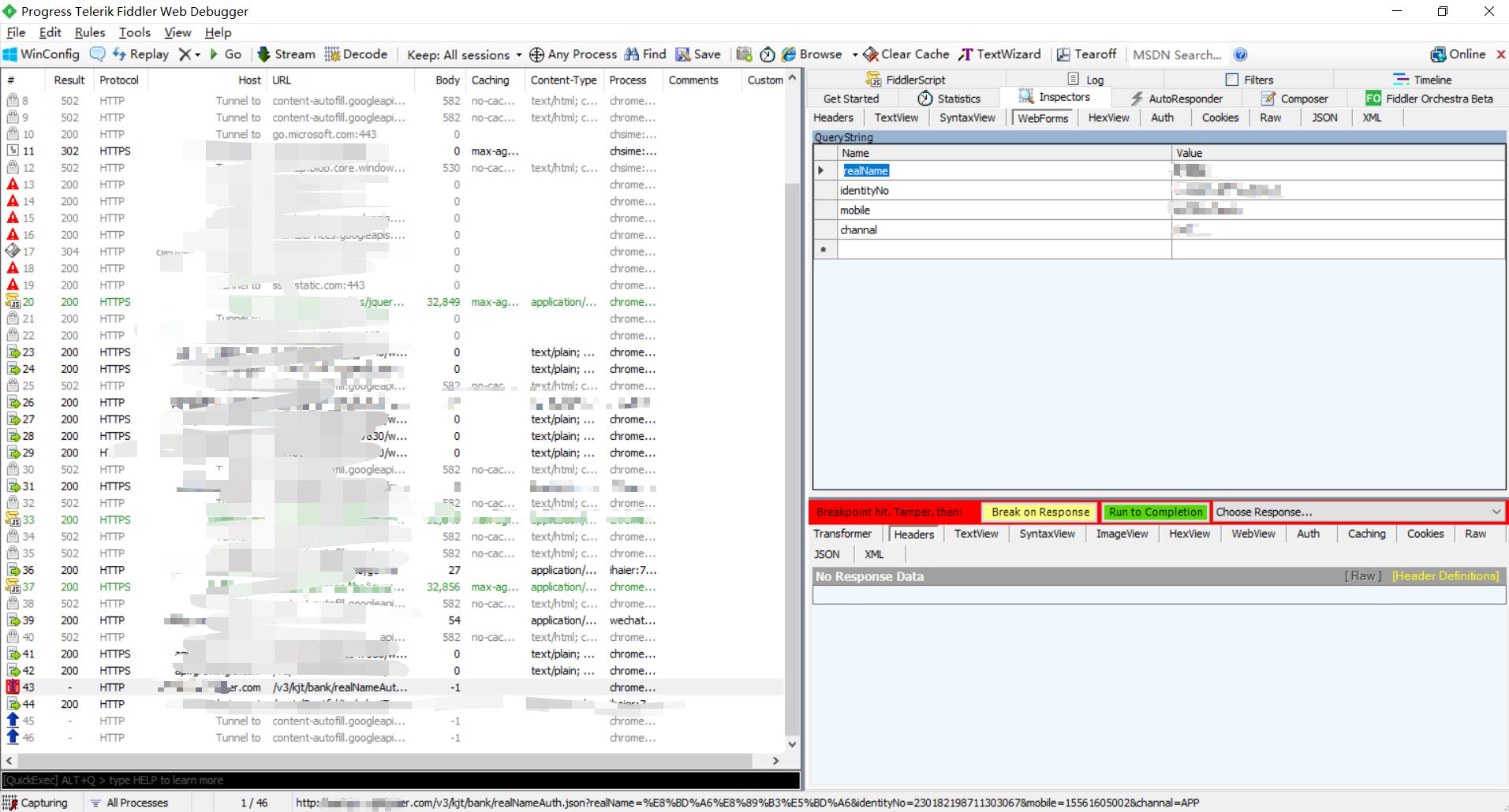Click Run to Completion button
Image resolution: width=1509 pixels, height=812 pixels.
[1156, 512]
